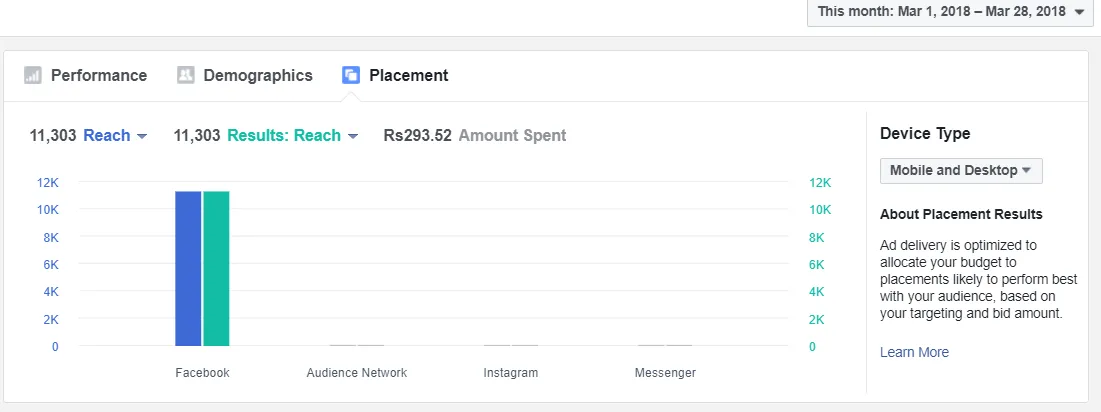Viewport: 1101px width, 412px height.
Task: Open the Learn More link
Action: coord(914,352)
